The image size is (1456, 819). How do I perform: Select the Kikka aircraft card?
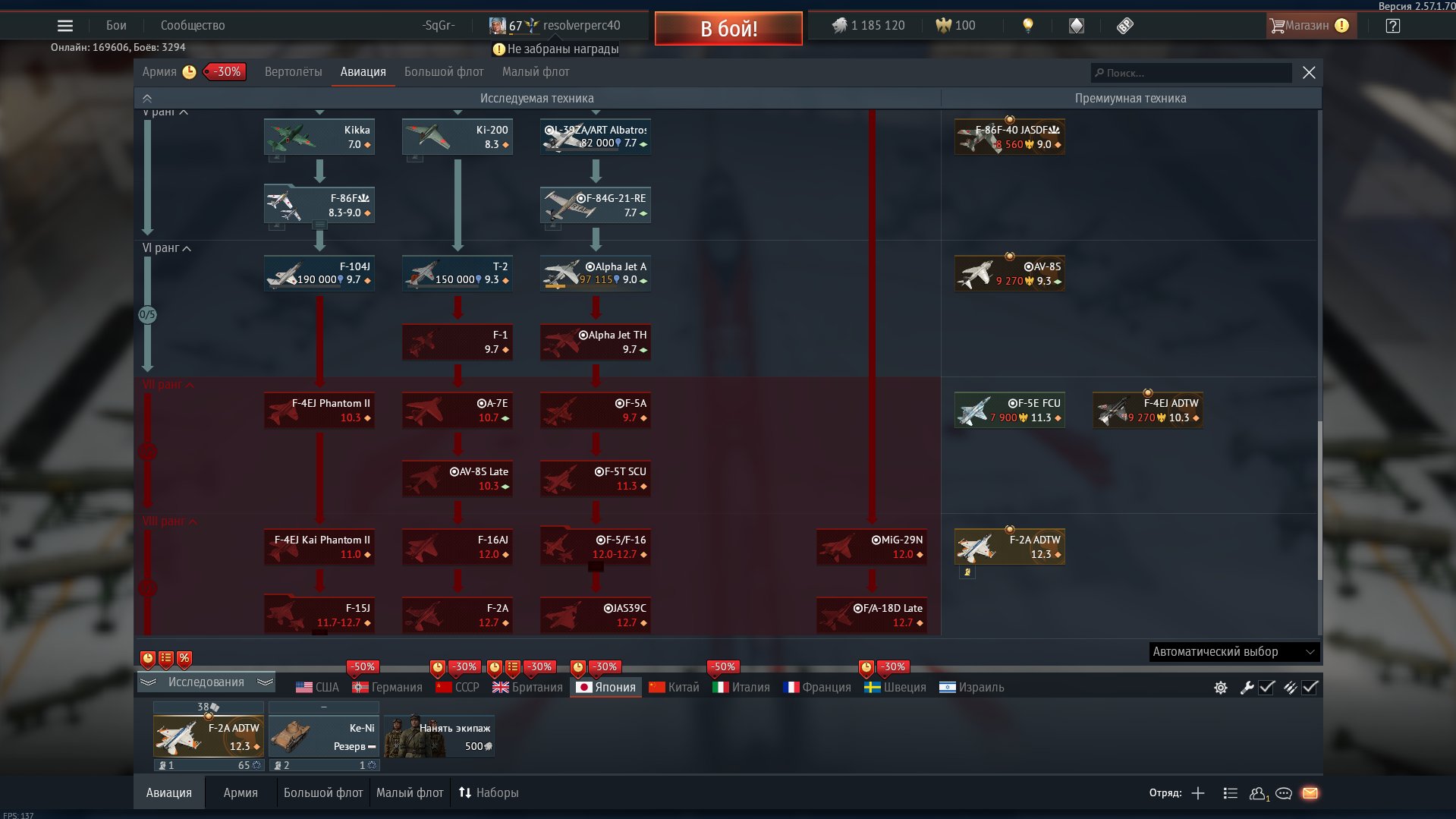pyautogui.click(x=319, y=137)
